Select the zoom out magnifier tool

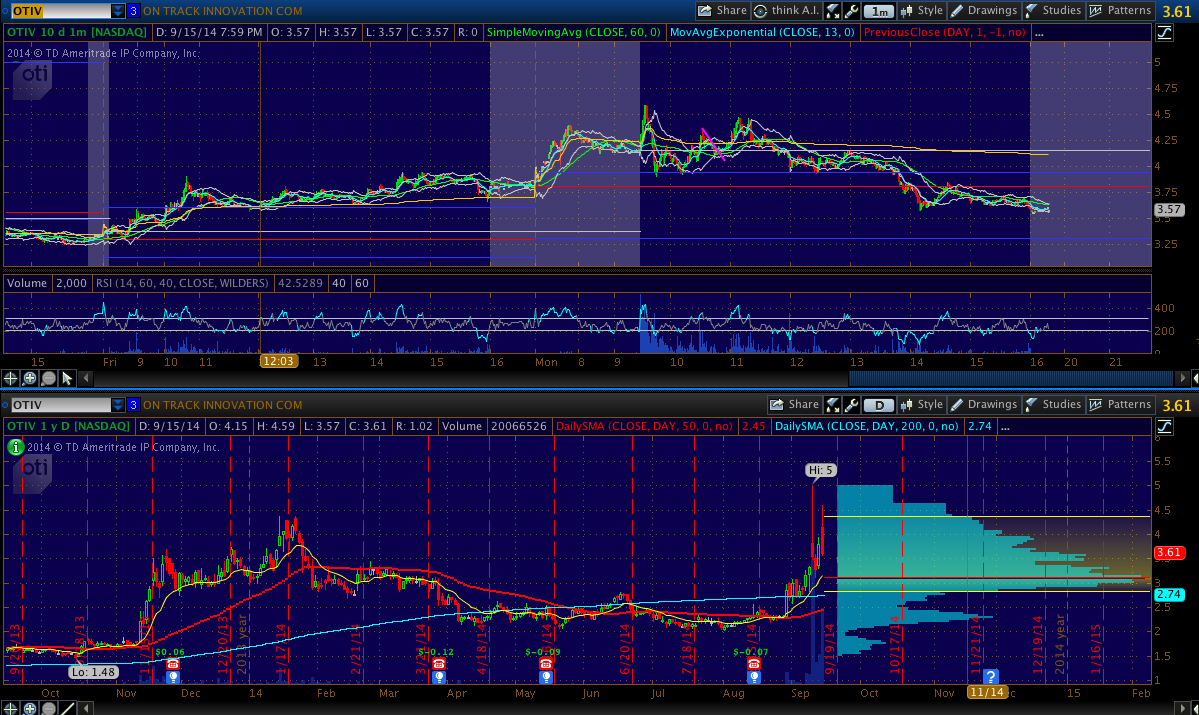coord(48,378)
